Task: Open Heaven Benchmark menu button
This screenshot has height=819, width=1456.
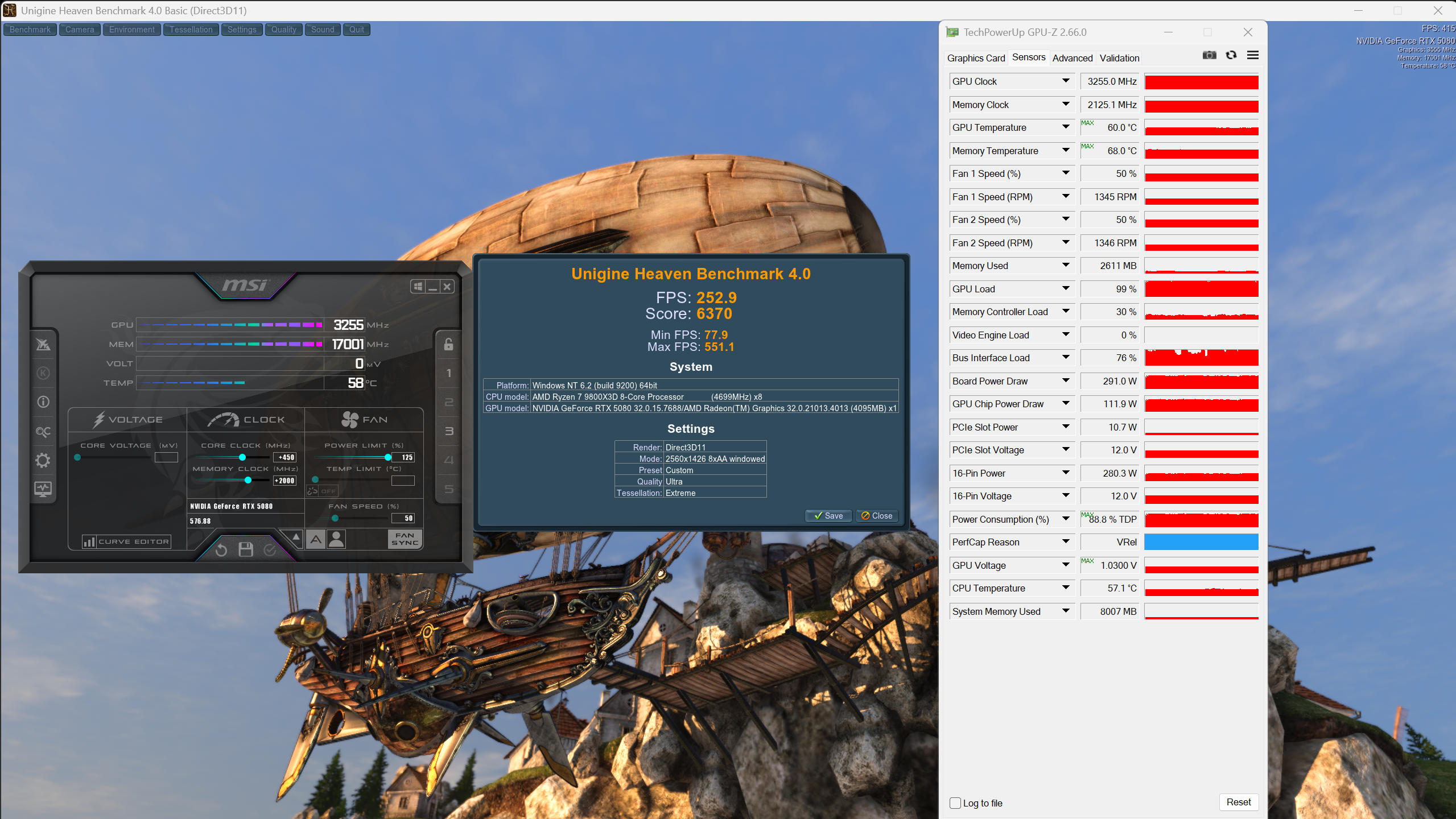Action: [30, 30]
